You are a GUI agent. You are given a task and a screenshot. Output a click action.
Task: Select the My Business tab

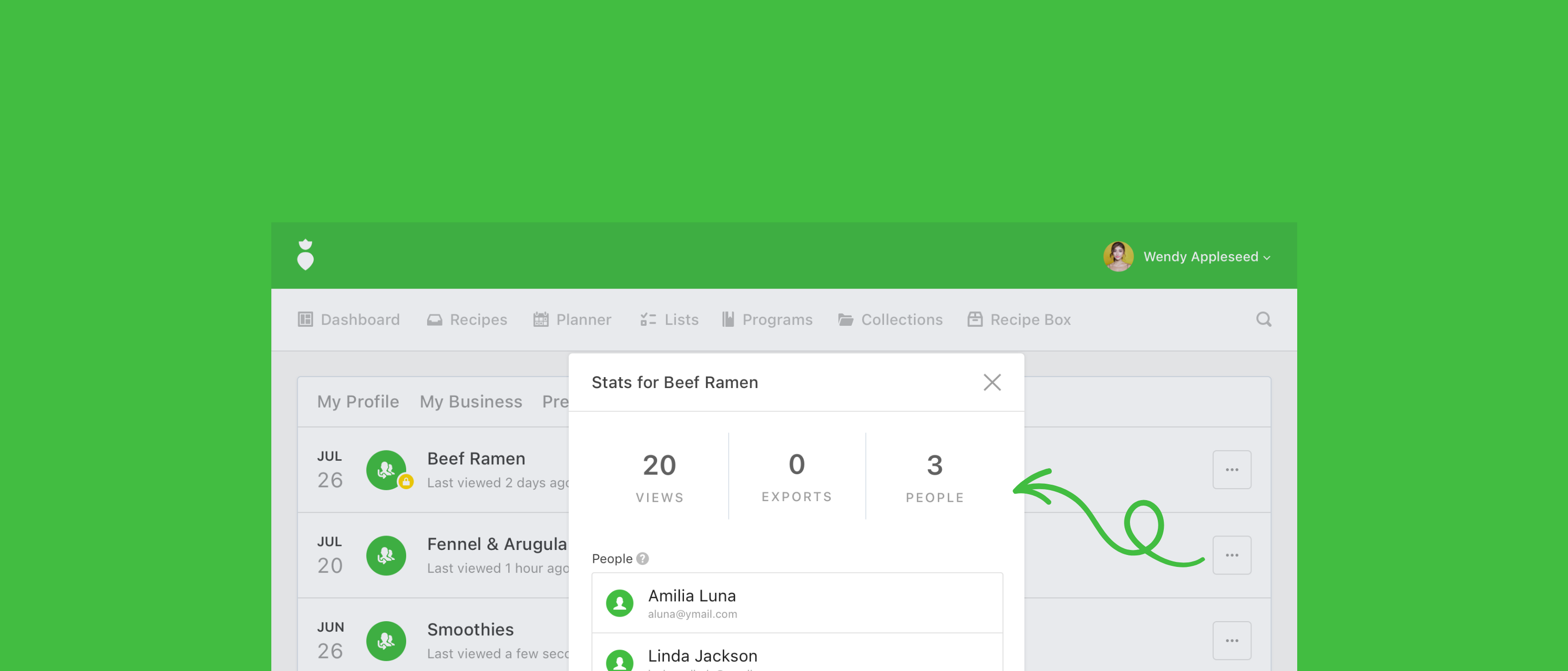coord(470,402)
